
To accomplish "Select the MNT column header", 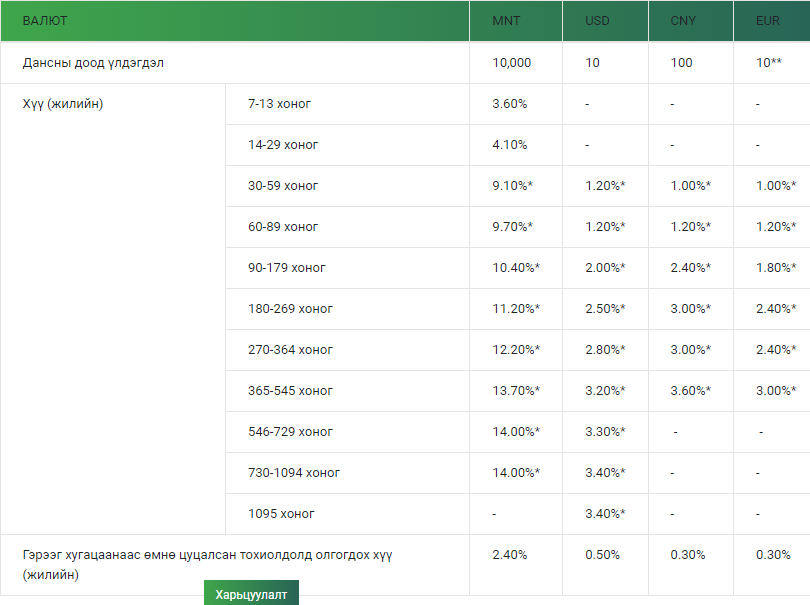I will [516, 21].
